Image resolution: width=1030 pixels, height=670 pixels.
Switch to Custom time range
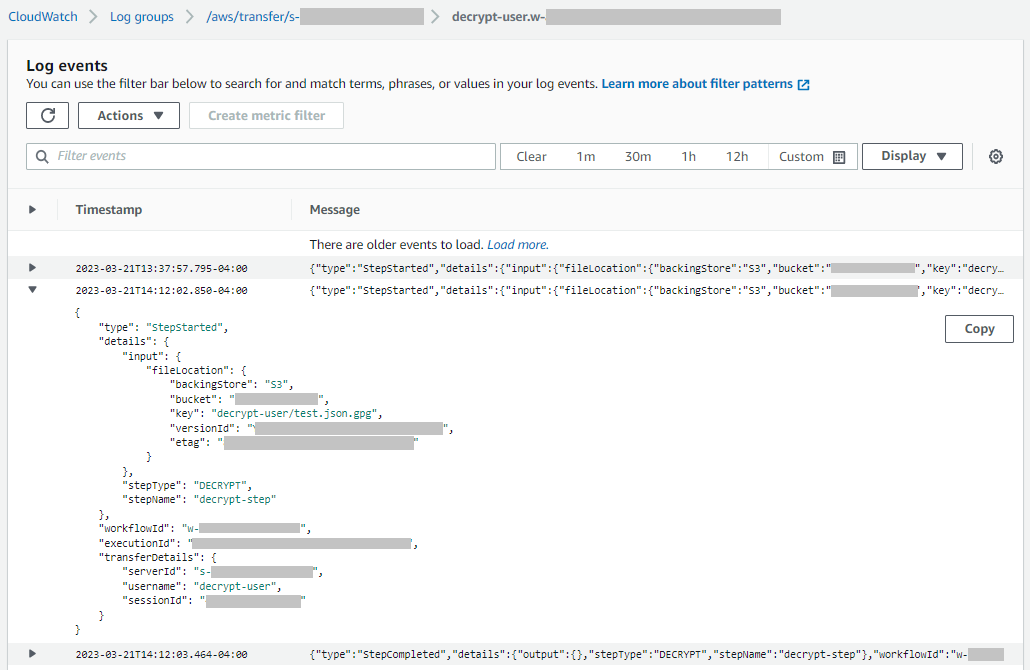point(801,156)
